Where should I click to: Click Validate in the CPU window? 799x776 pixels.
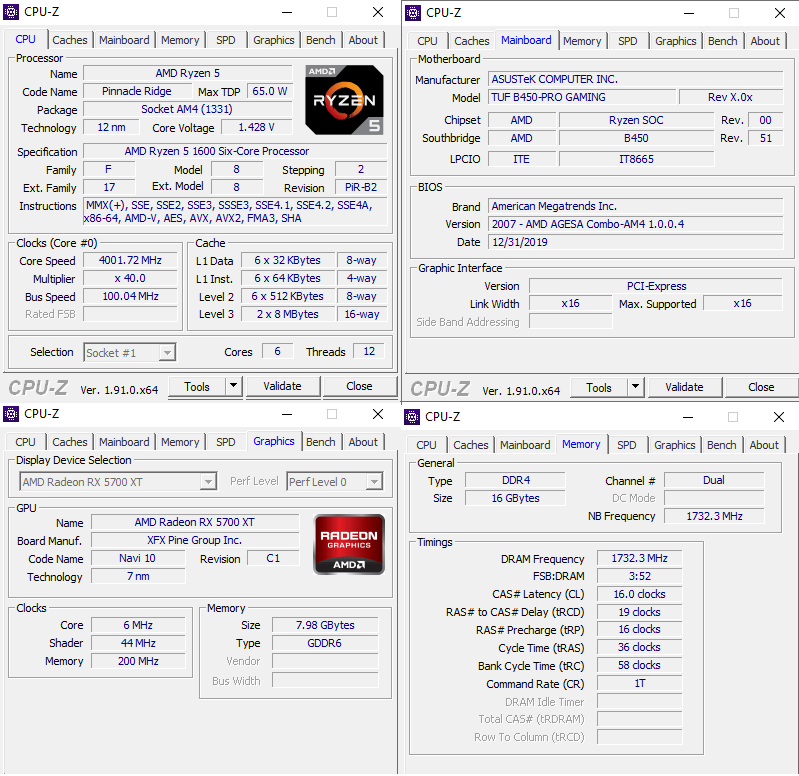tap(283, 386)
